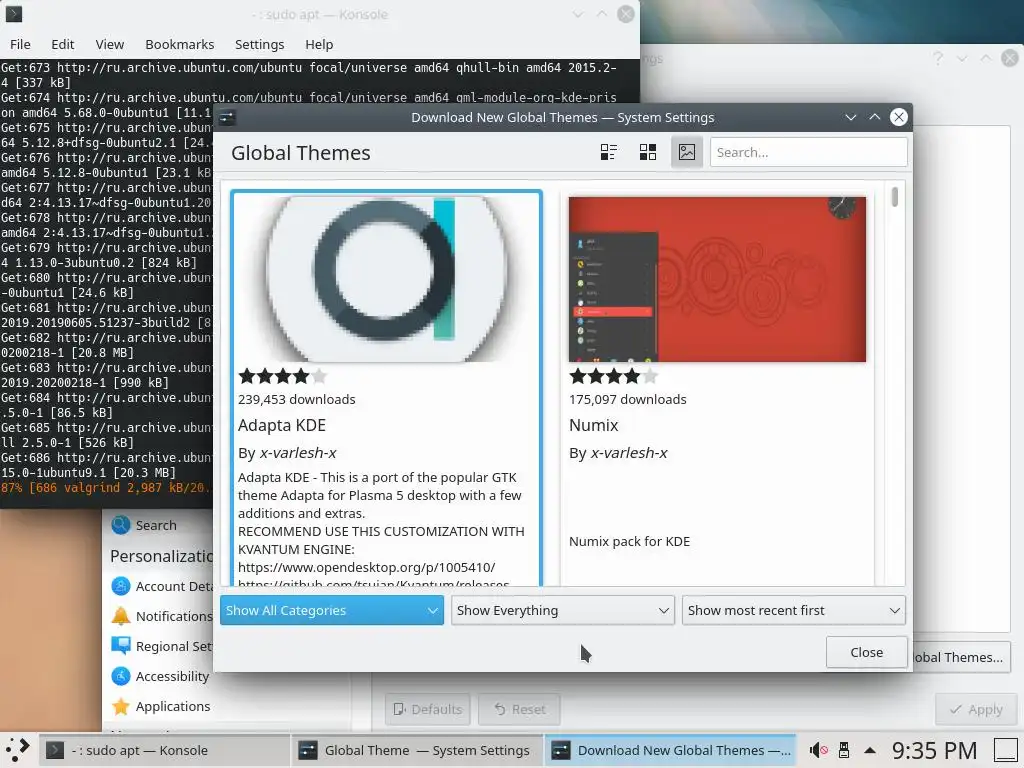Open the Show most recent first dropdown
The width and height of the screenshot is (1024, 768).
tap(793, 610)
